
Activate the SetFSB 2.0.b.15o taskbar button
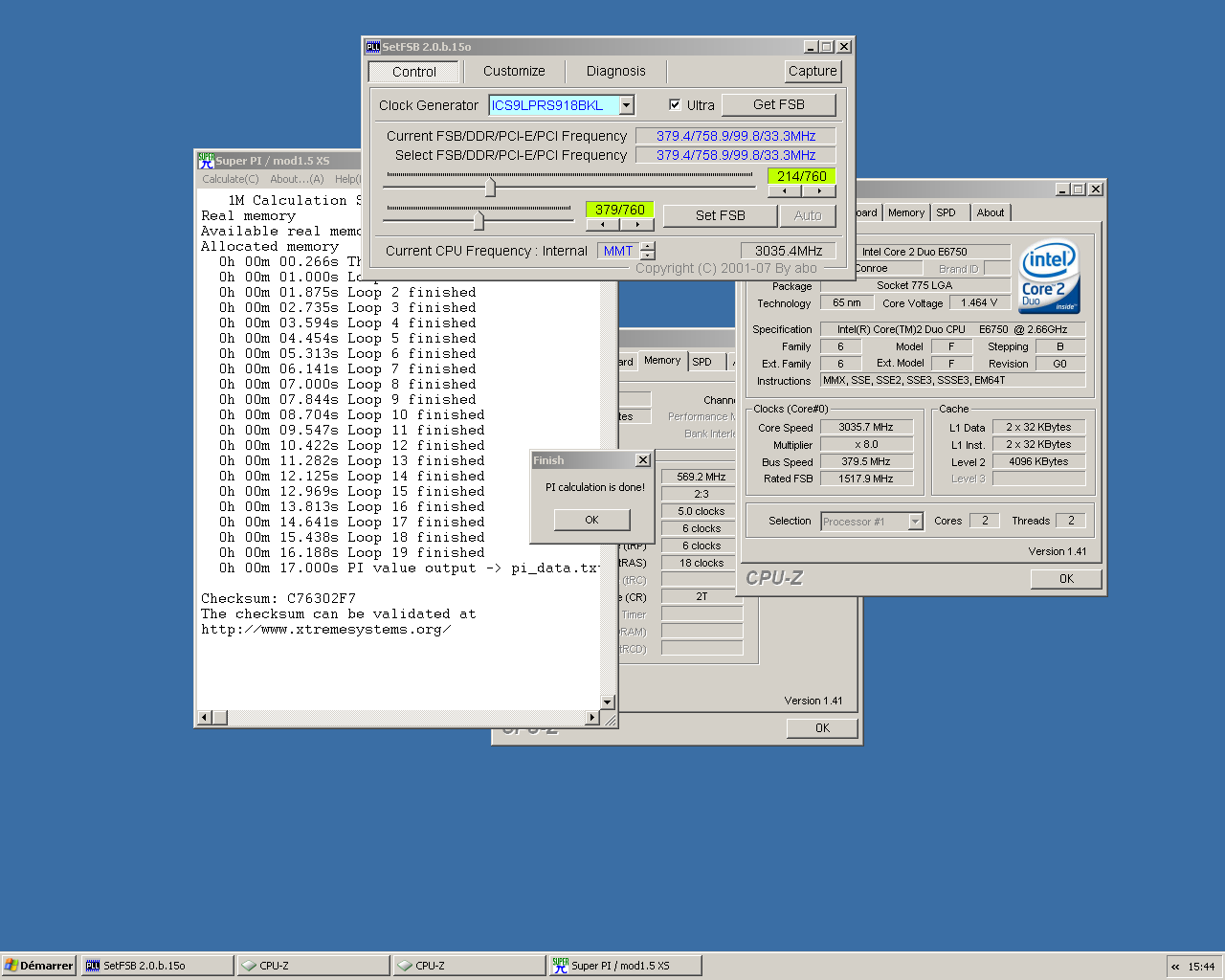tap(158, 966)
